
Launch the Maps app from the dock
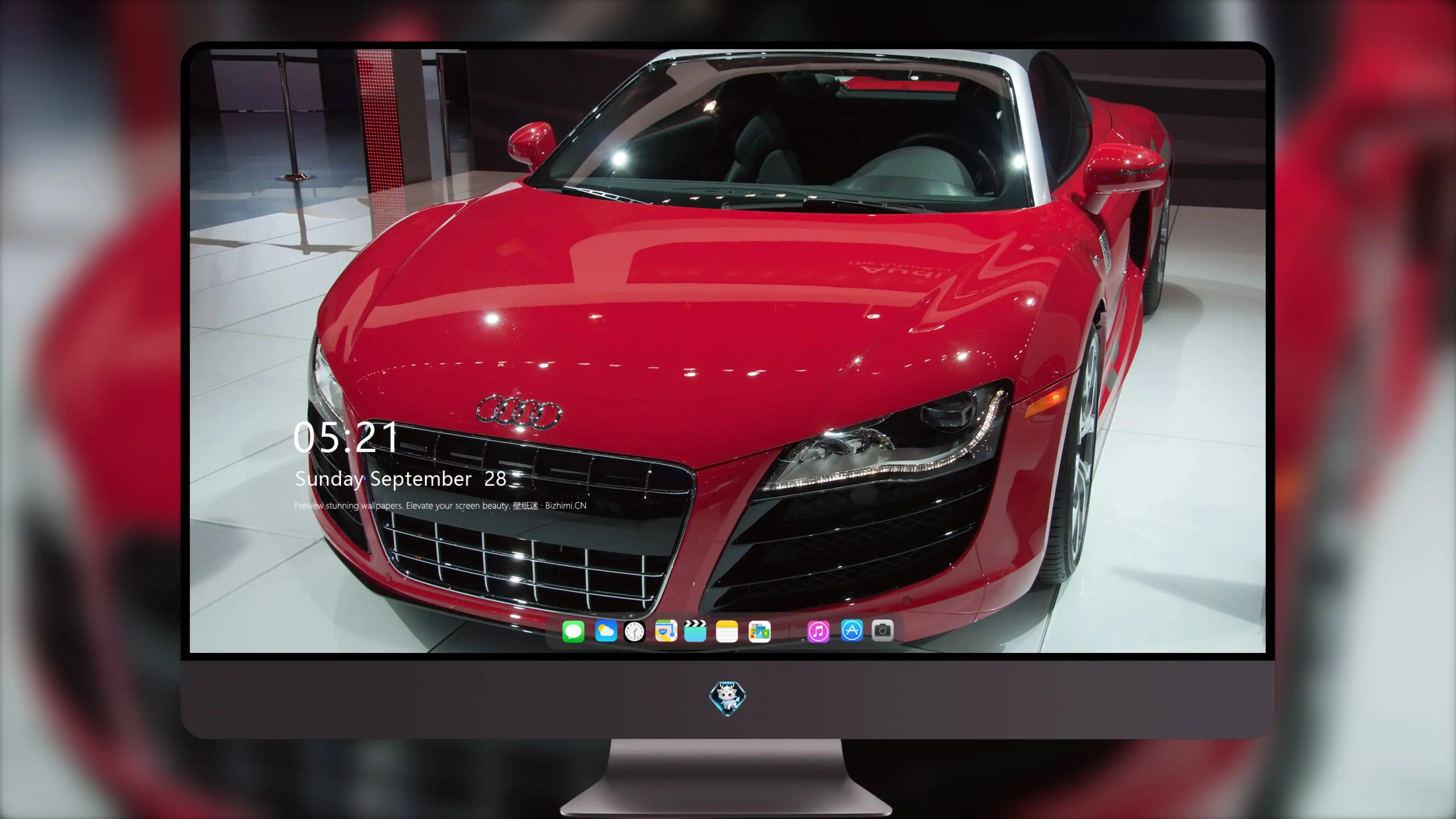point(666,631)
